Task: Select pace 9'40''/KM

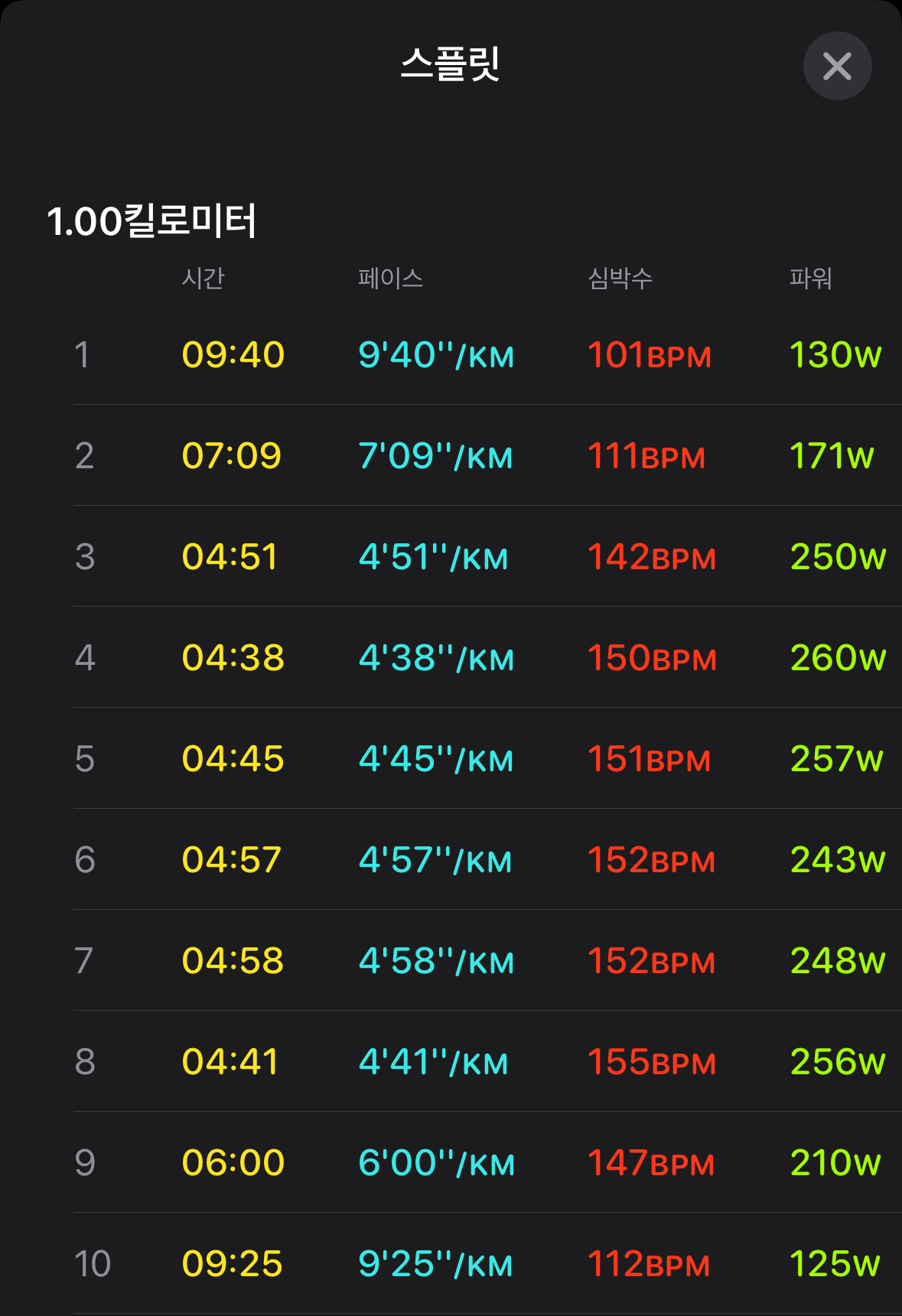Action: (x=436, y=355)
